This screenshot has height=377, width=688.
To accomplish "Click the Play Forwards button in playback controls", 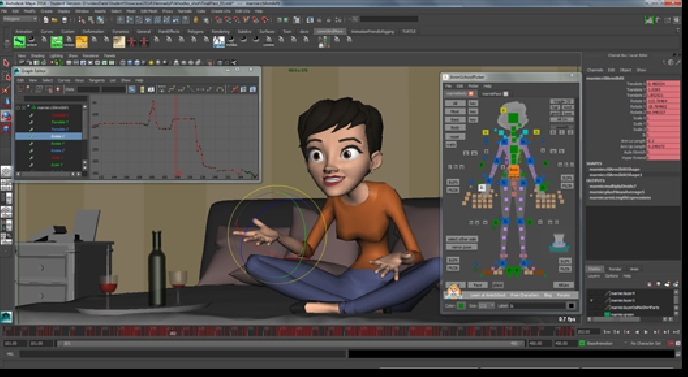I will click(x=646, y=332).
